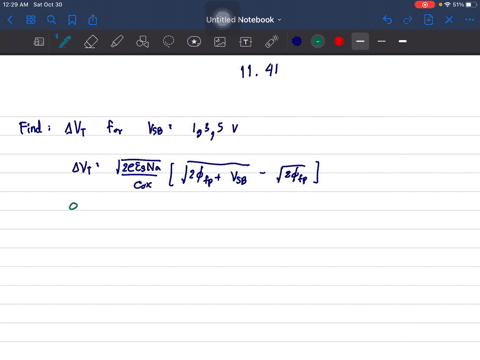Select the Laser pointer tool
Image resolution: width=480 pixels, height=360 pixels.
pyautogui.click(x=272, y=42)
